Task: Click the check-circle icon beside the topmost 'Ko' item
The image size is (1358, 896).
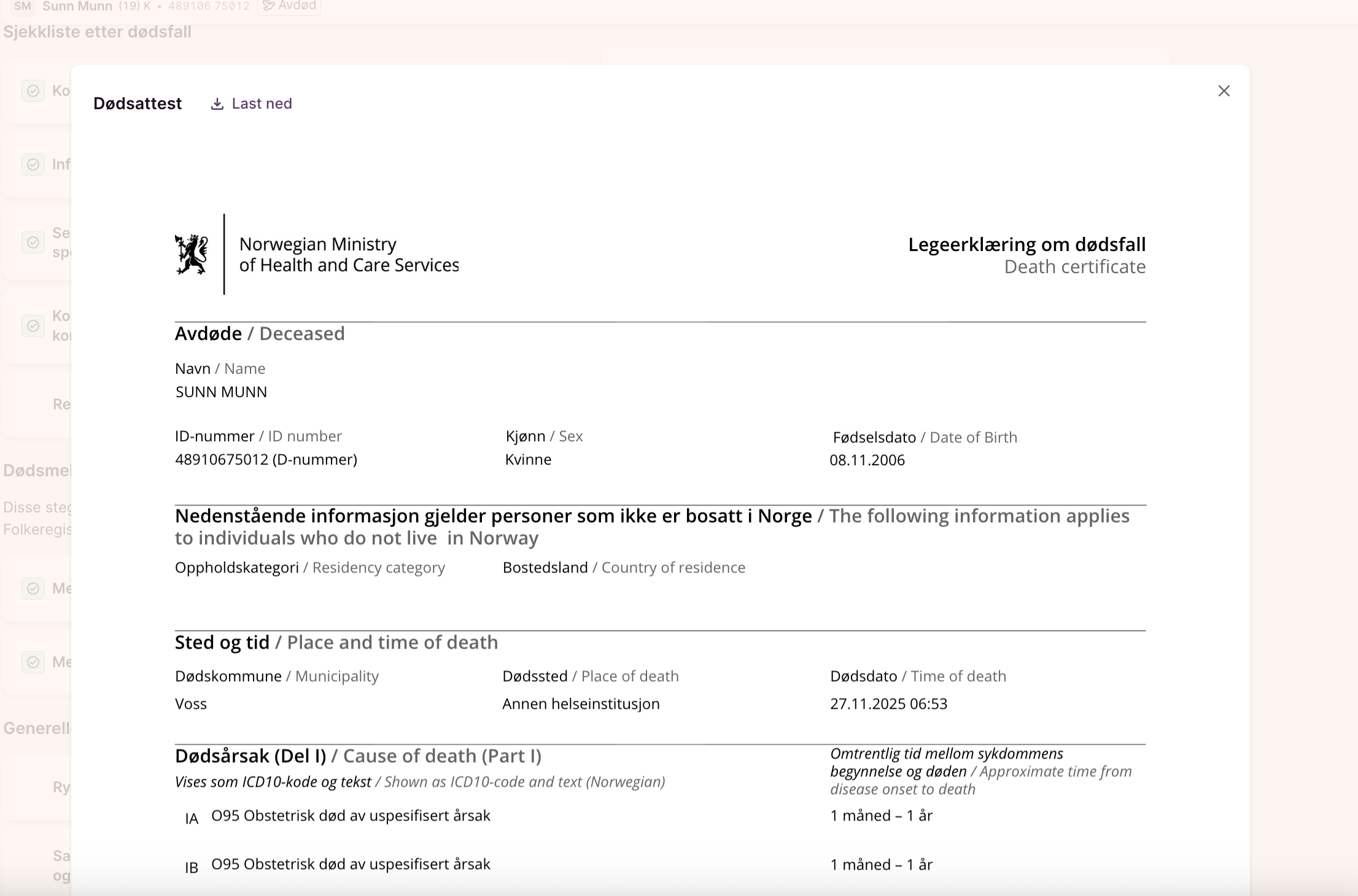Action: click(x=33, y=91)
